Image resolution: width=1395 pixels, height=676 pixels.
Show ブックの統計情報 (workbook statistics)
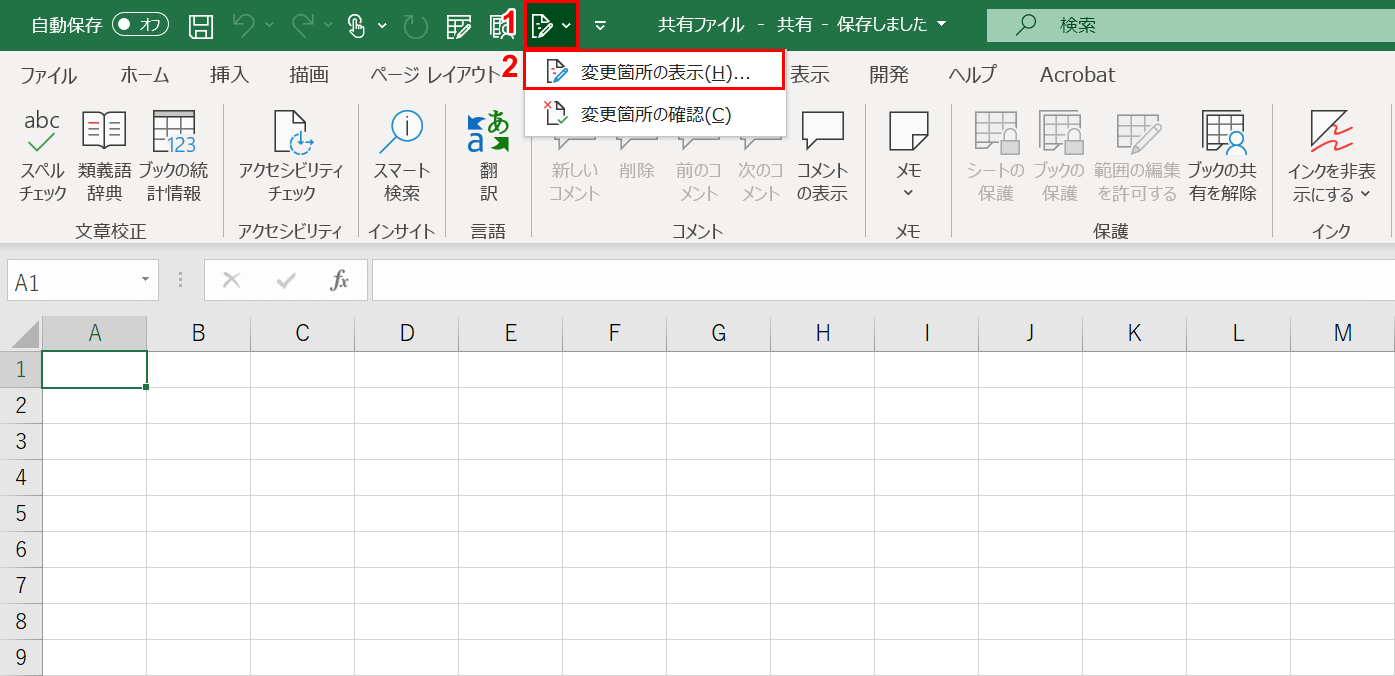(172, 152)
